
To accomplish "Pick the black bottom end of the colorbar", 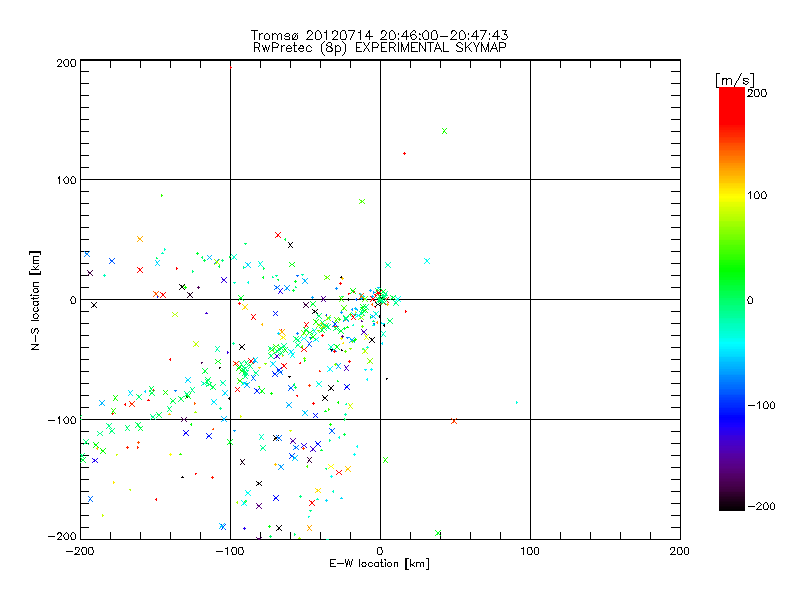I will coord(732,503).
